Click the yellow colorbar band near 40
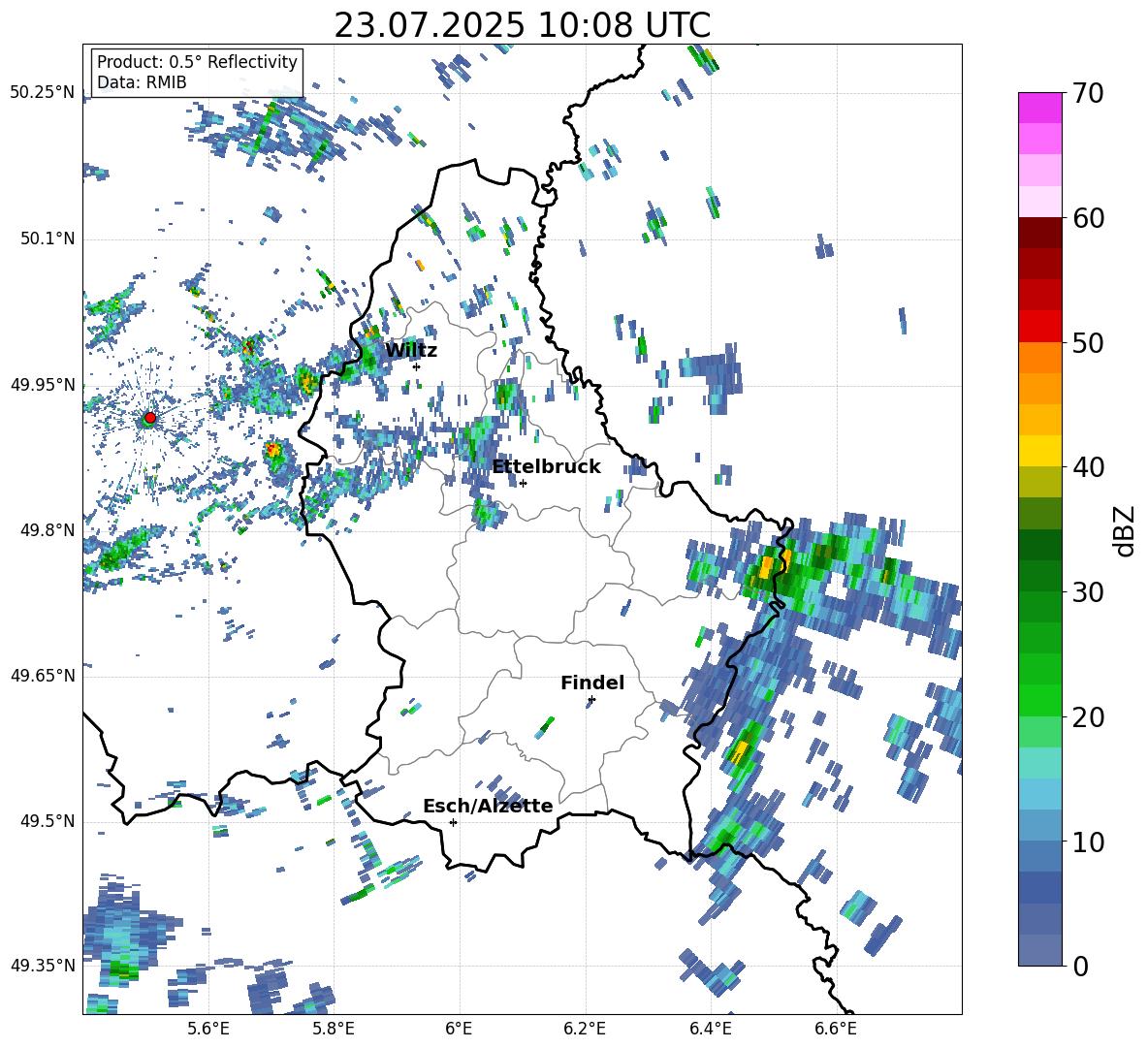1148x1048 pixels. pos(1039,451)
